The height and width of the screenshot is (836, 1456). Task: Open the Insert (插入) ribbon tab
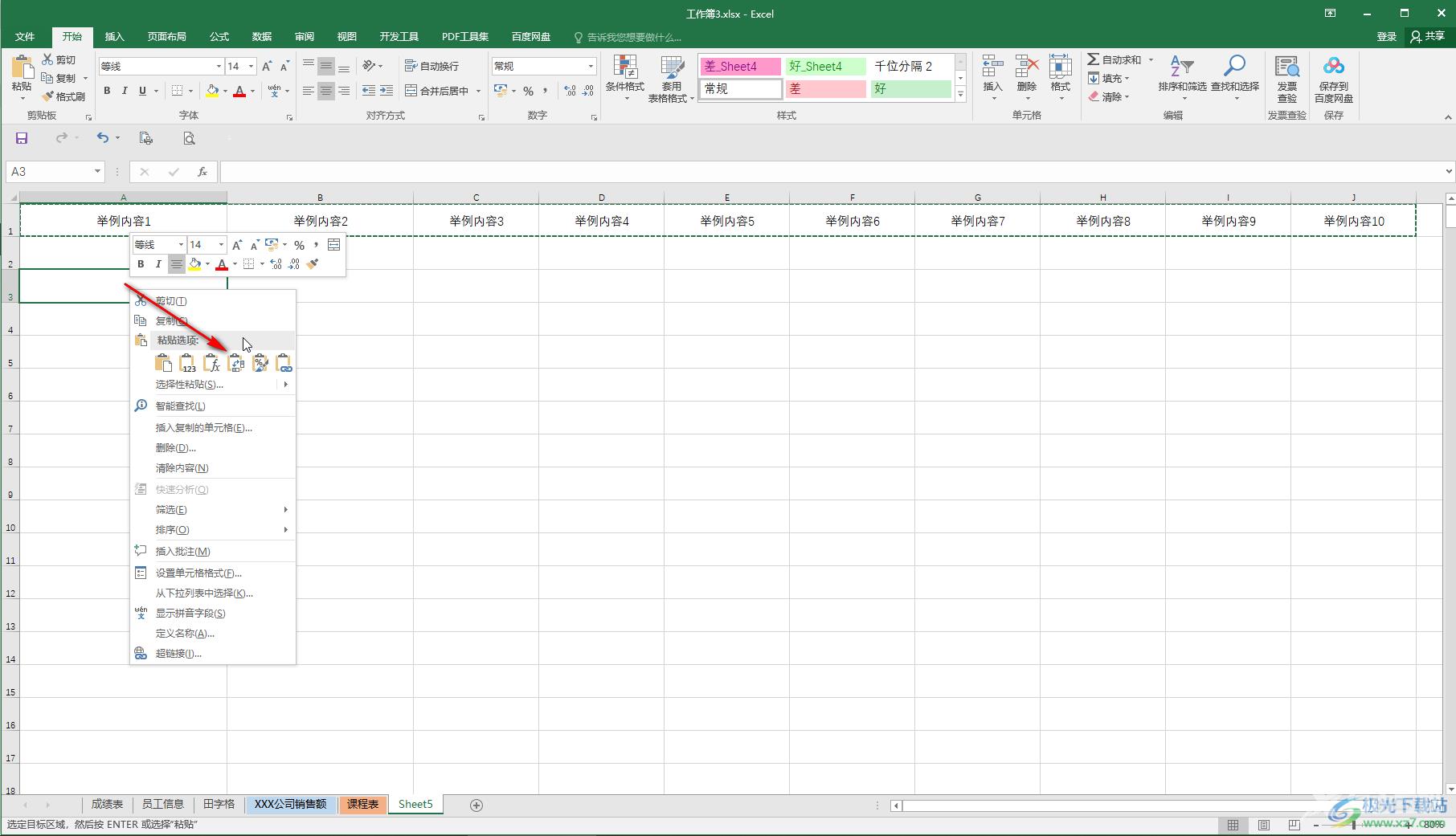point(114,36)
